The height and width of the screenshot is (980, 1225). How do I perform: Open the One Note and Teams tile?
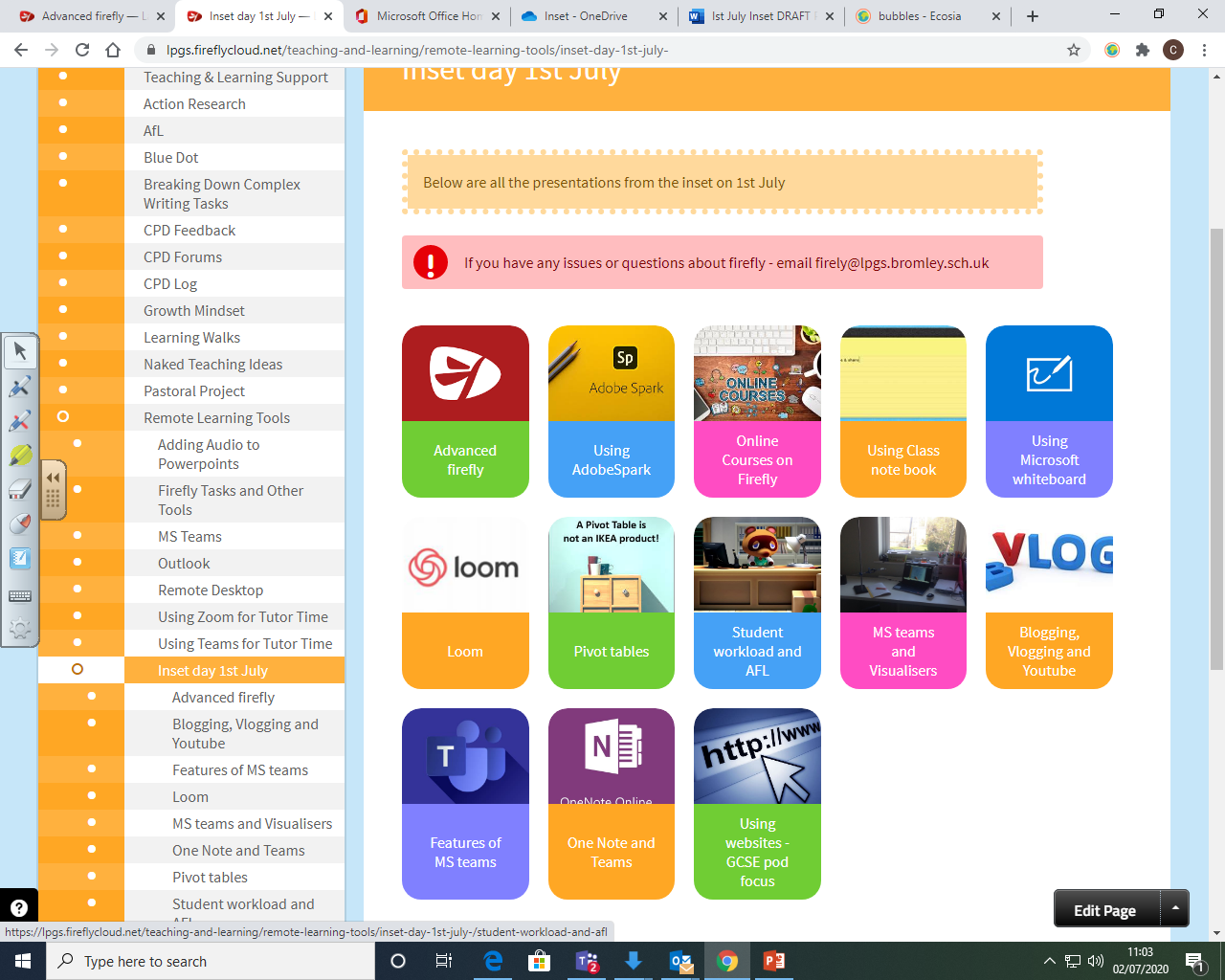pos(612,804)
